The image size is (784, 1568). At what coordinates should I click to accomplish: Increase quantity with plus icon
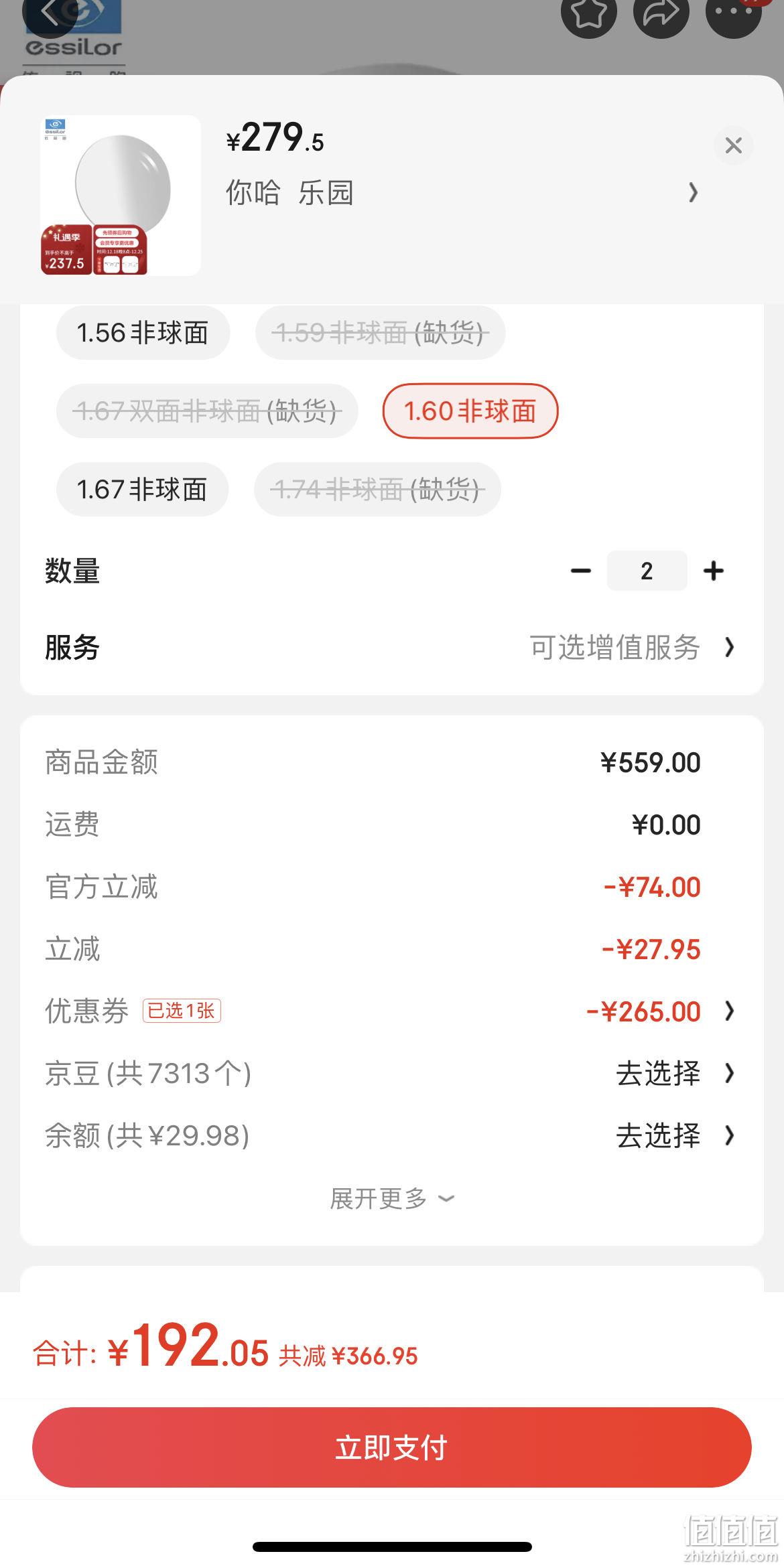coord(713,571)
